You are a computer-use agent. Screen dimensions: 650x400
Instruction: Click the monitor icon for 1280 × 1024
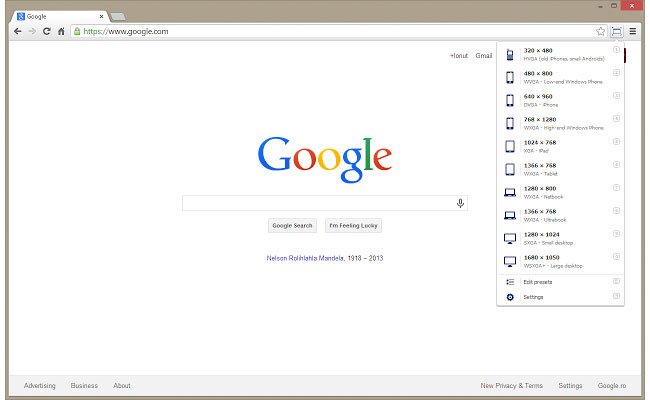510,238
